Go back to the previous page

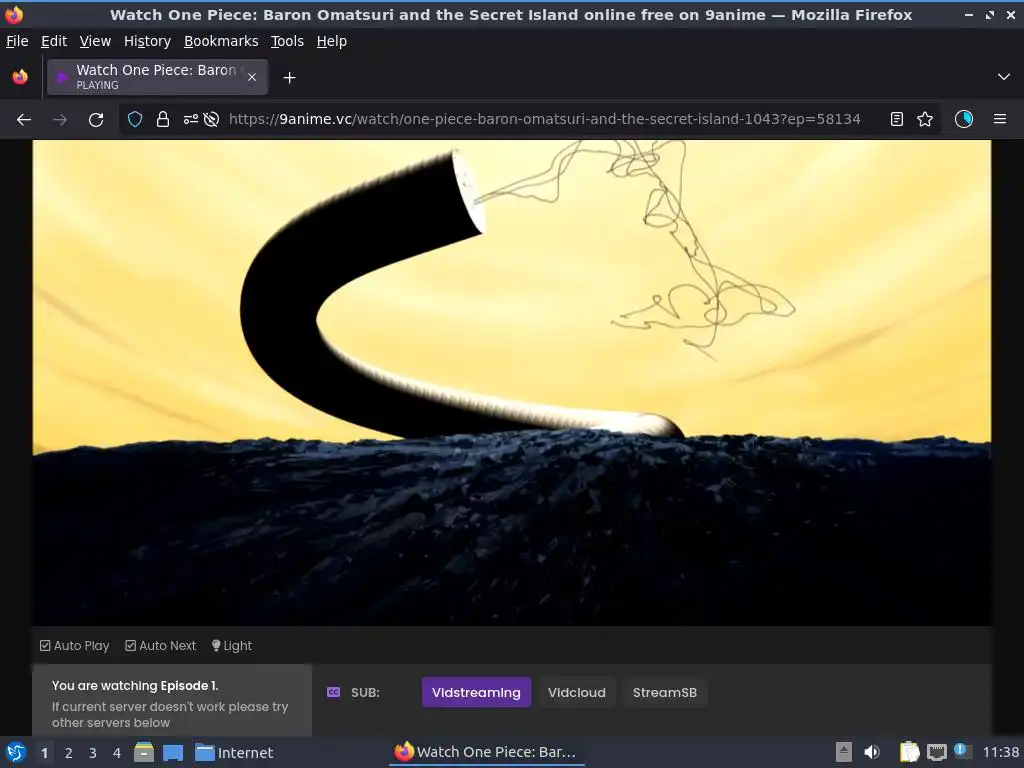click(24, 120)
